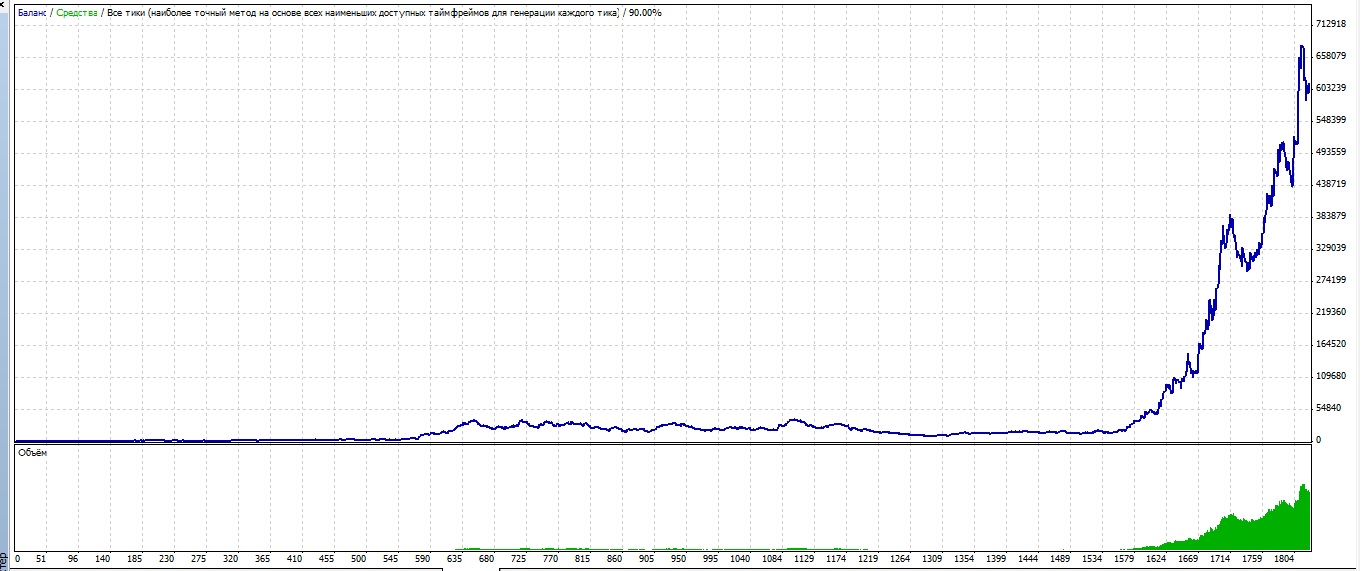
Task: Click trade number 1219 on the horizontal axis
Action: pos(869,560)
